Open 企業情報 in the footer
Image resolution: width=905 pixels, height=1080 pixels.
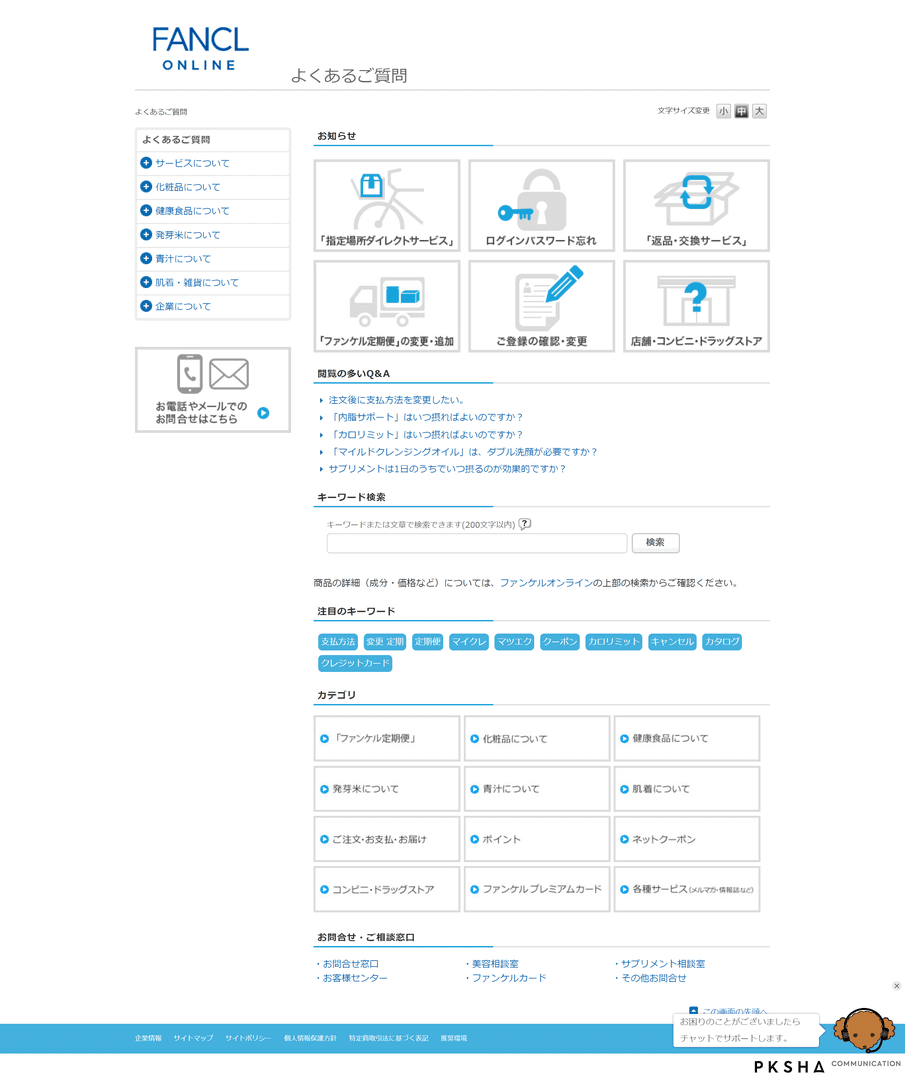pyautogui.click(x=148, y=1038)
